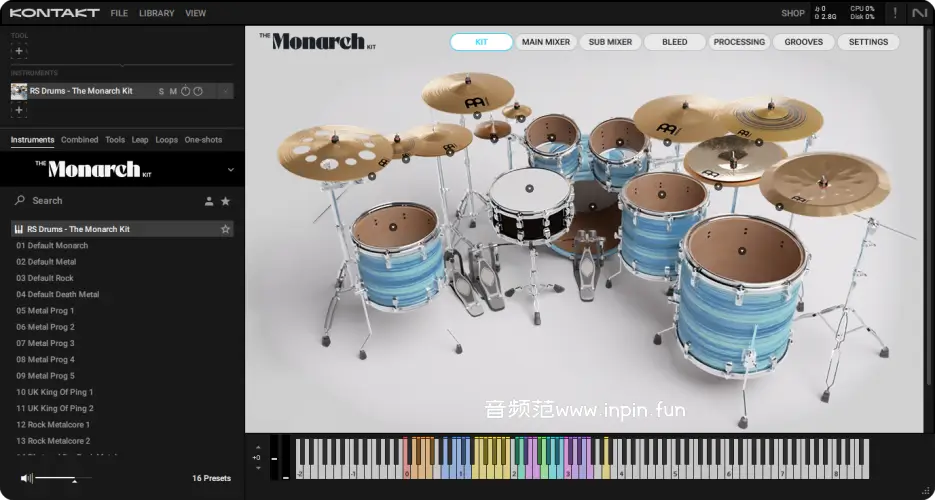
Task: Click the far-left floor tom hit point
Action: pyautogui.click(x=392, y=227)
